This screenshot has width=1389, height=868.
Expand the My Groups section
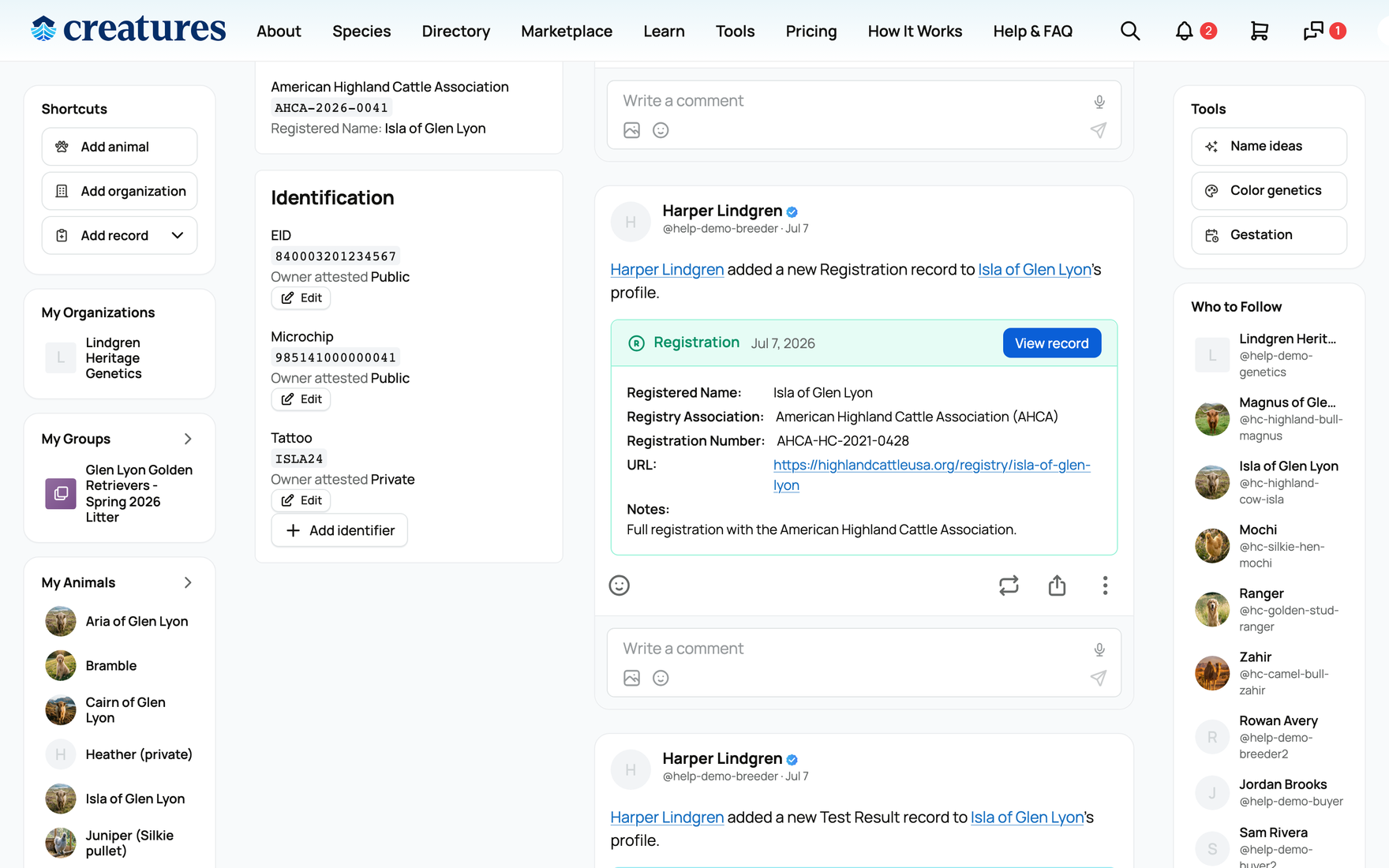point(188,439)
